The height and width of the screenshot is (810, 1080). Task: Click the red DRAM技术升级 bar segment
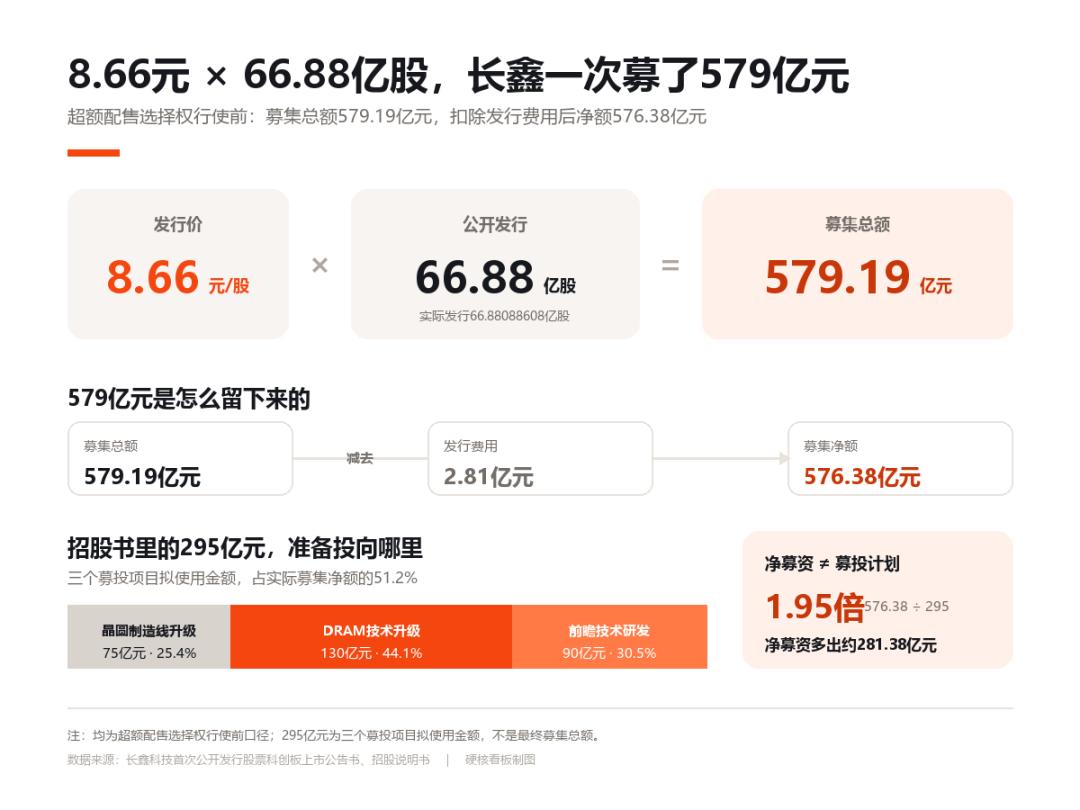371,637
